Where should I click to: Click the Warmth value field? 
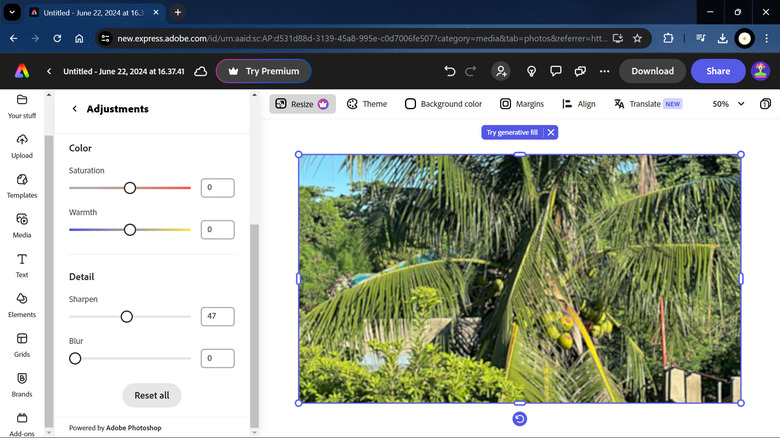click(x=217, y=229)
